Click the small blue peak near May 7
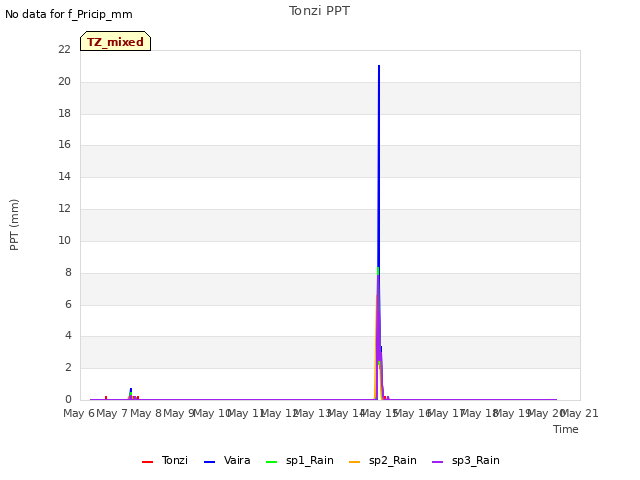This screenshot has width=640, height=480. 131,389
